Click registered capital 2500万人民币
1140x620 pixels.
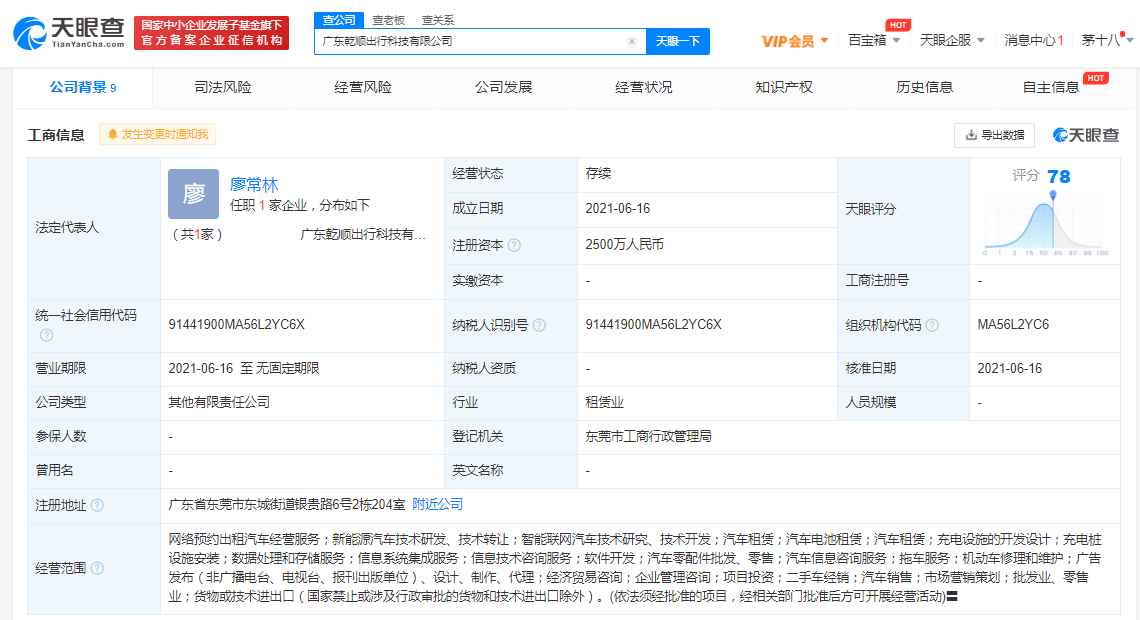(x=625, y=245)
